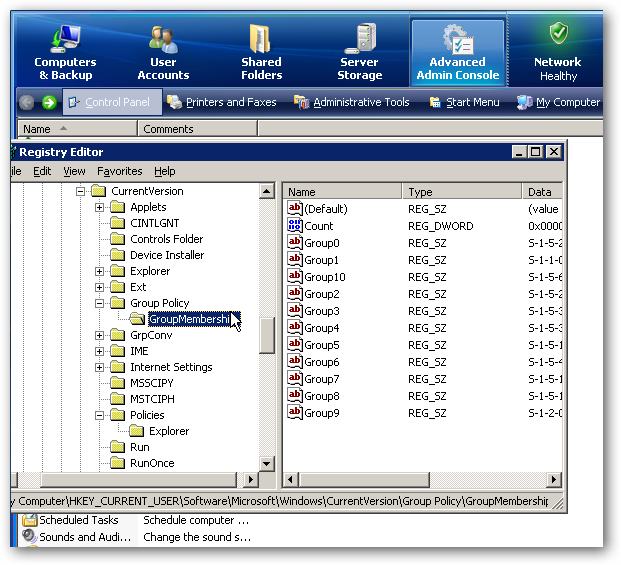This screenshot has height=565, width=621.
Task: Expand the Ext key
Action: pyautogui.click(x=99, y=287)
